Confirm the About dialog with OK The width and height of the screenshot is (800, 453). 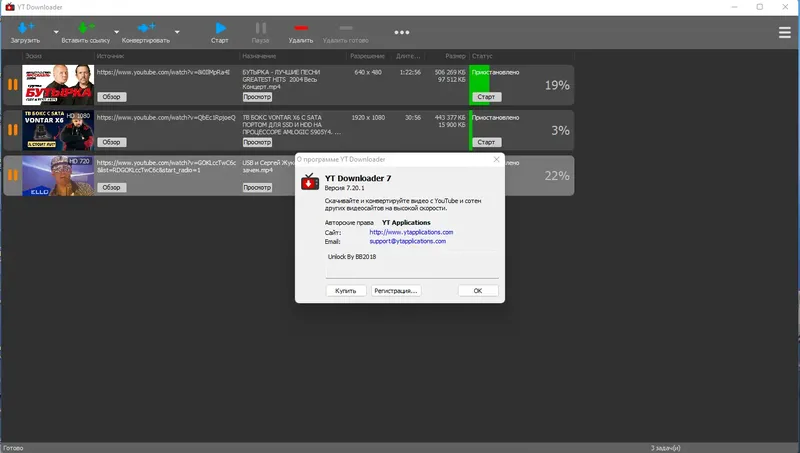click(478, 291)
